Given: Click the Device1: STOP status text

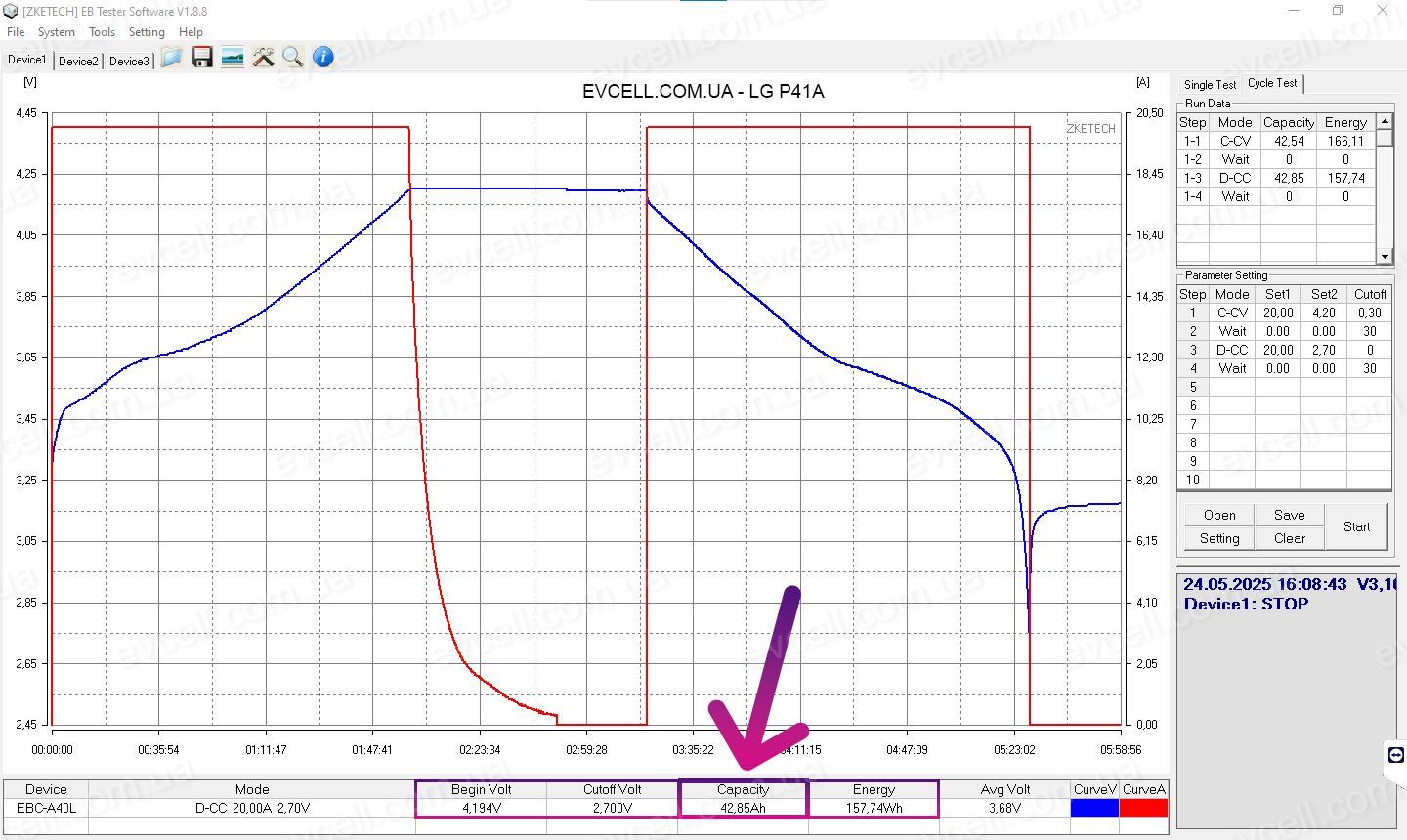Looking at the screenshot, I should pyautogui.click(x=1246, y=604).
